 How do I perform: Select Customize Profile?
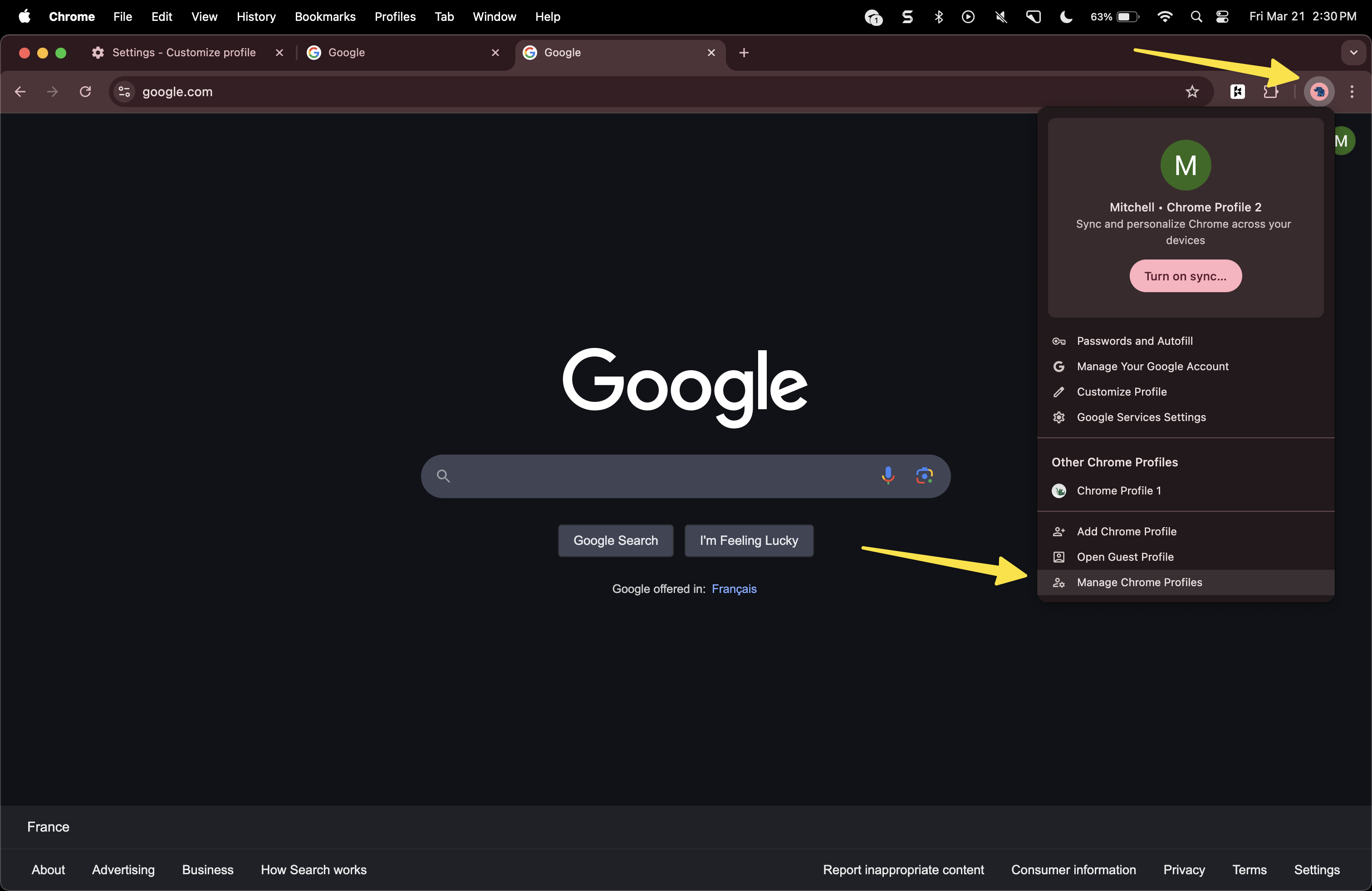tap(1185, 392)
